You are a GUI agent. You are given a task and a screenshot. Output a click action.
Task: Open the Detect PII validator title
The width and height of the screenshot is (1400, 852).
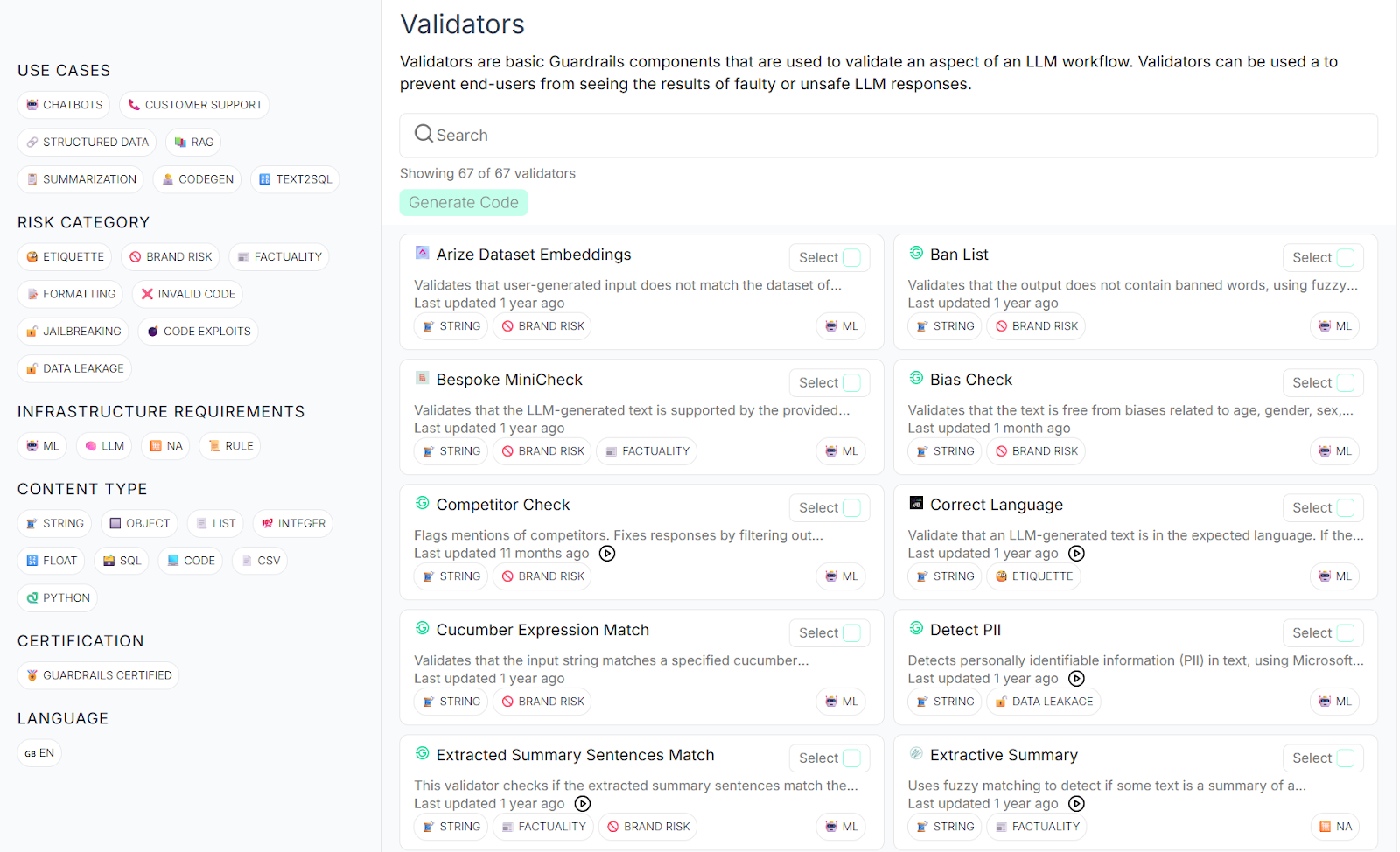point(965,630)
